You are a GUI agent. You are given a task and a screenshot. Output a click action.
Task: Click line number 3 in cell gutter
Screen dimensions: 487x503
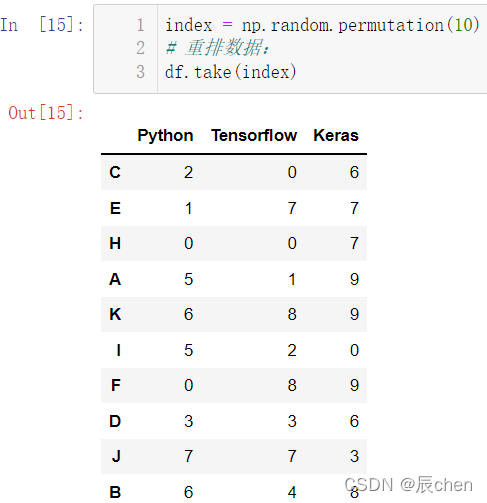[140, 72]
